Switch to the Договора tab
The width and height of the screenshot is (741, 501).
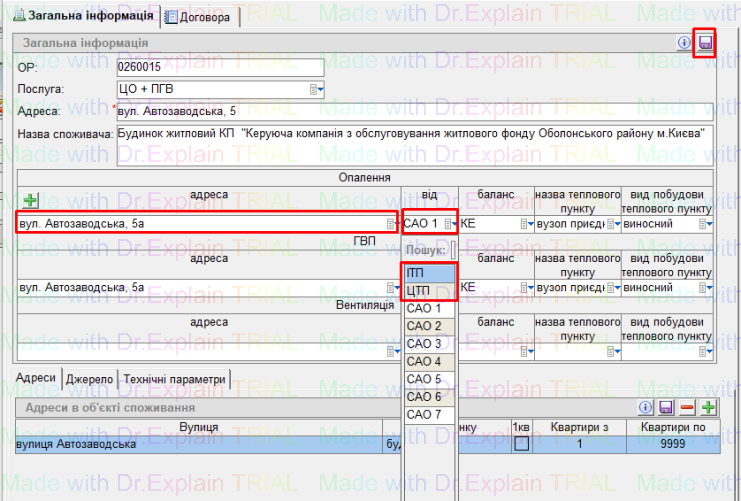click(201, 17)
